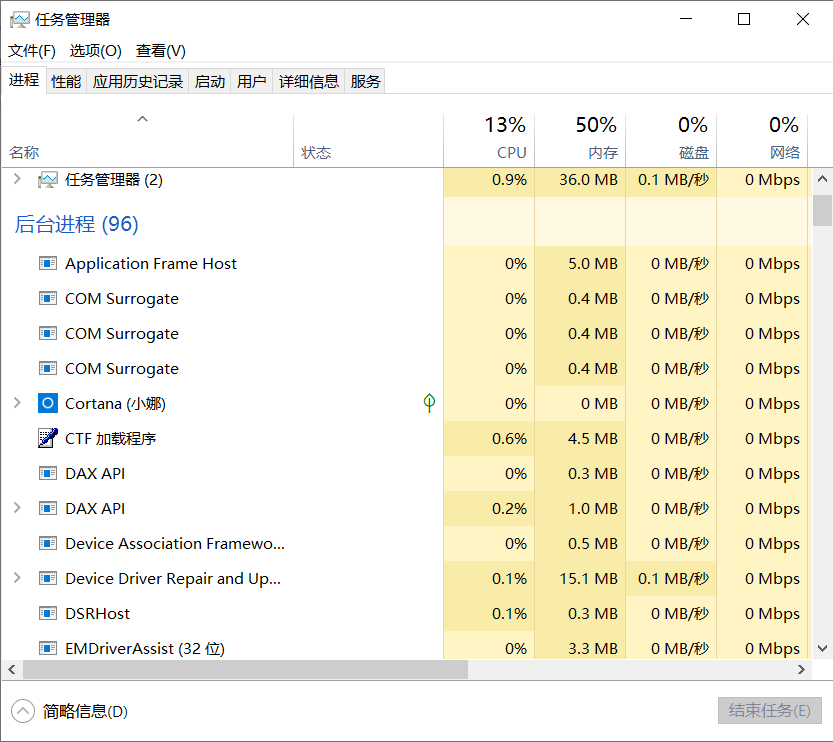Sort by the 名称 column header
Screen dimensions: 833x742
147,141
